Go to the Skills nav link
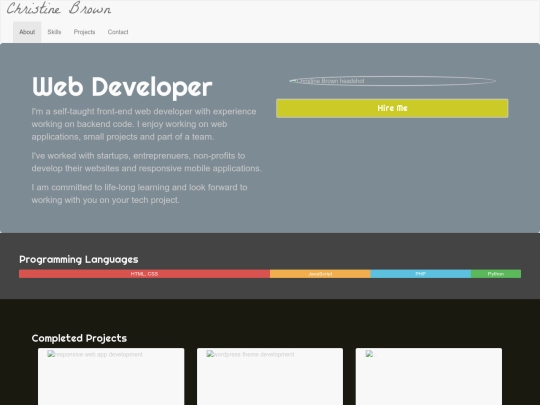 (54, 32)
